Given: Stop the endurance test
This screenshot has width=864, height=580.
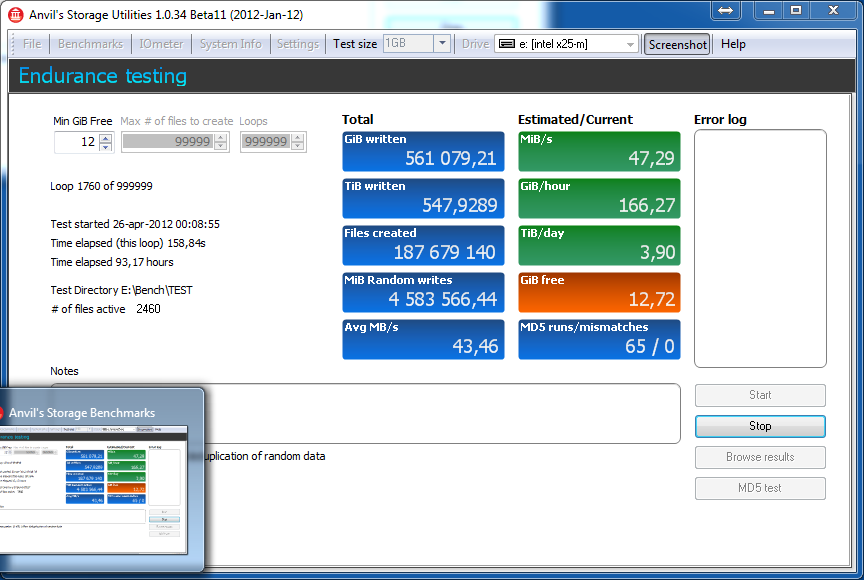Looking at the screenshot, I should pyautogui.click(x=760, y=426).
